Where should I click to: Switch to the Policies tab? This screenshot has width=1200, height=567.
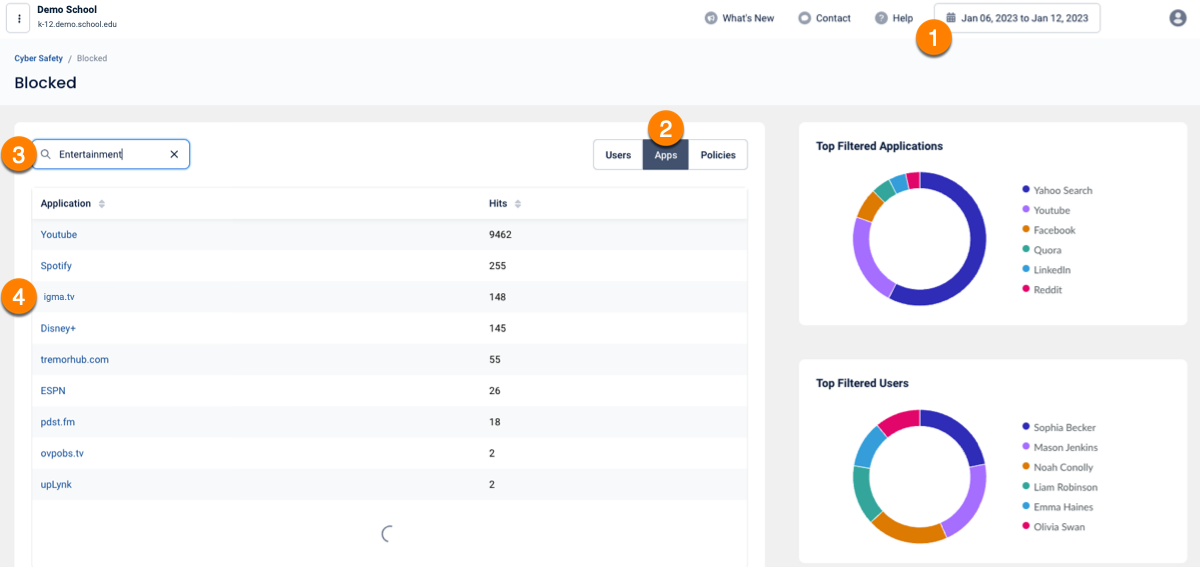pos(718,155)
